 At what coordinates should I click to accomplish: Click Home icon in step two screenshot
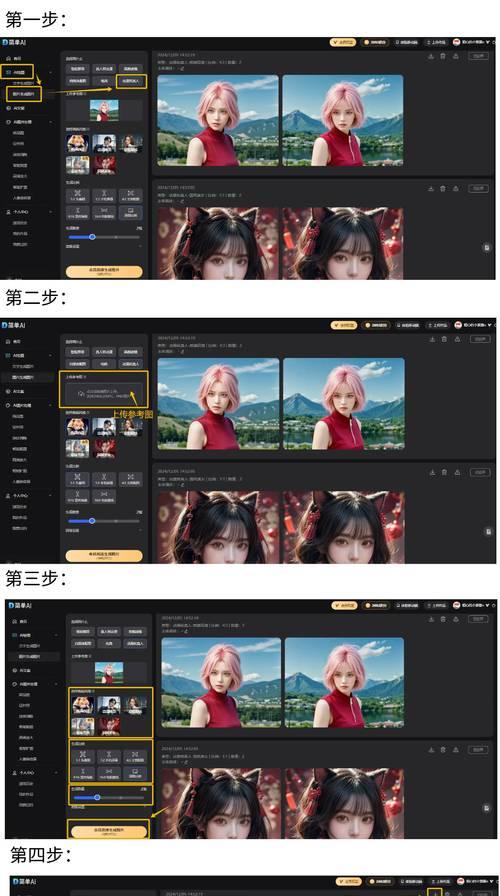coord(8,341)
